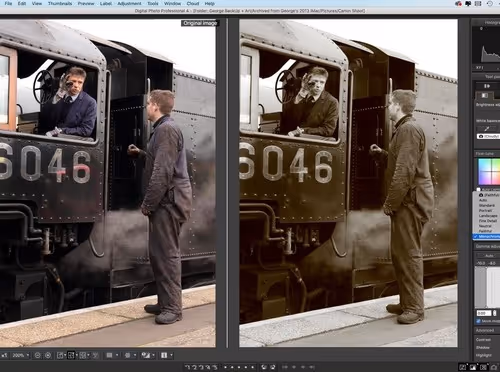Click the 0.00 gamma value field

coord(484,313)
